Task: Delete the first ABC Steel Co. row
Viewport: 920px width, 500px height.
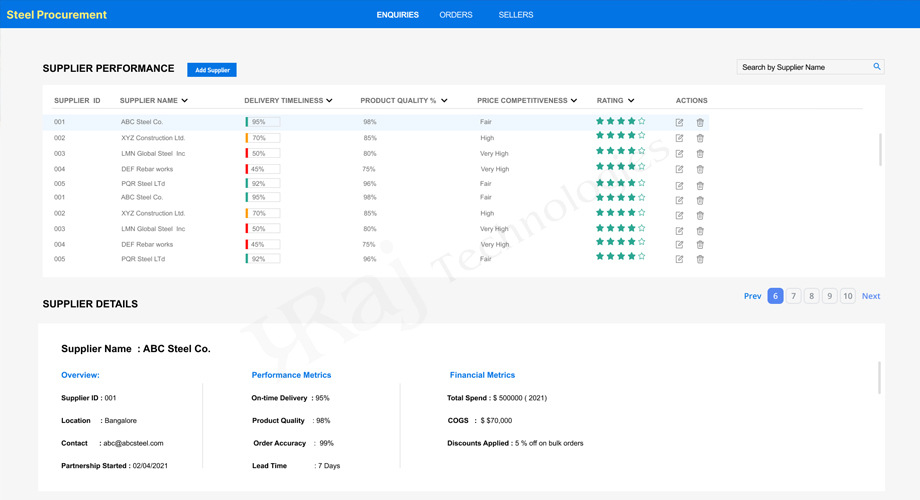Action: 700,122
